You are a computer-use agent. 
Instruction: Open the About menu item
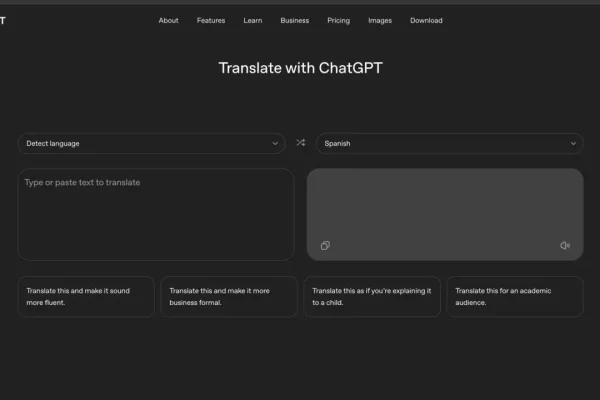(168, 20)
